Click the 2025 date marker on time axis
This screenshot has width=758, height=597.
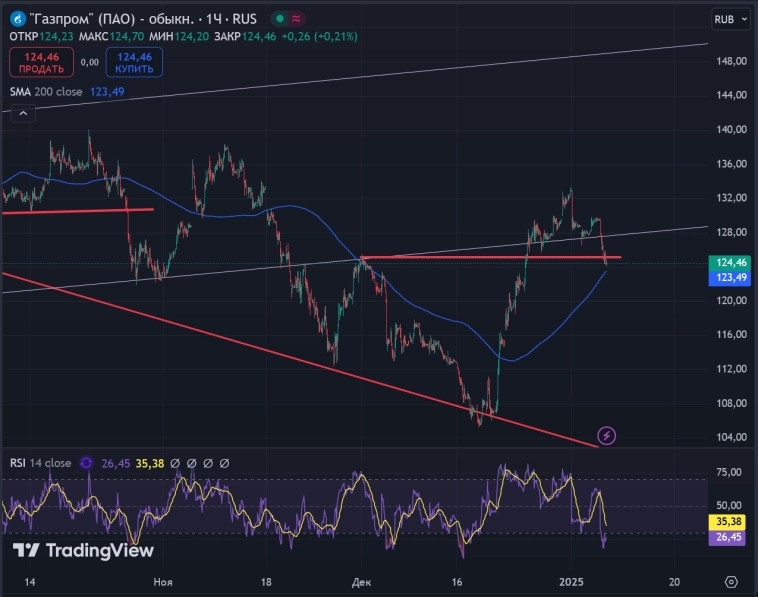[571, 581]
